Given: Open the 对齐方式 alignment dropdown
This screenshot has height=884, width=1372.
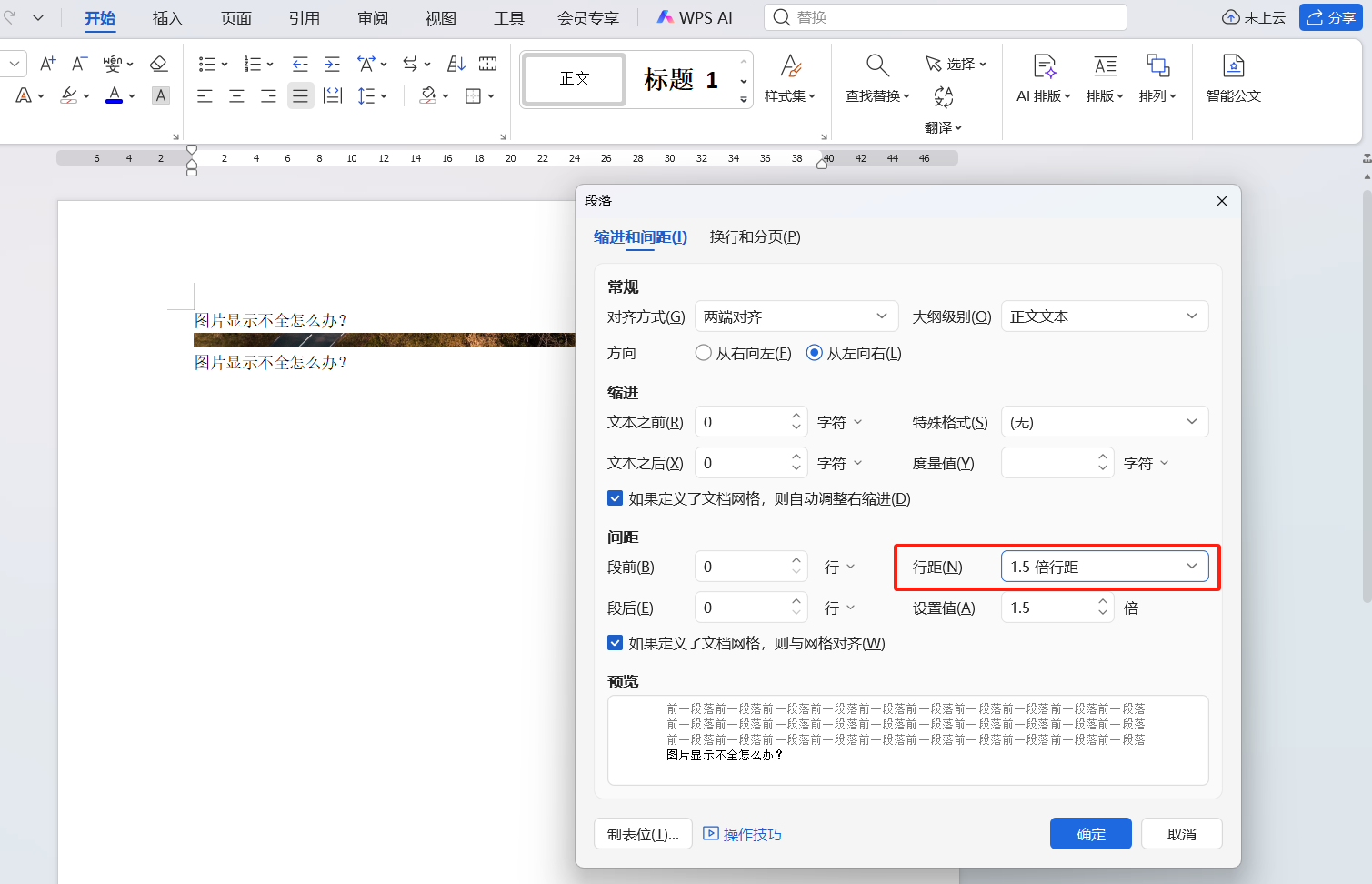Looking at the screenshot, I should tap(796, 316).
